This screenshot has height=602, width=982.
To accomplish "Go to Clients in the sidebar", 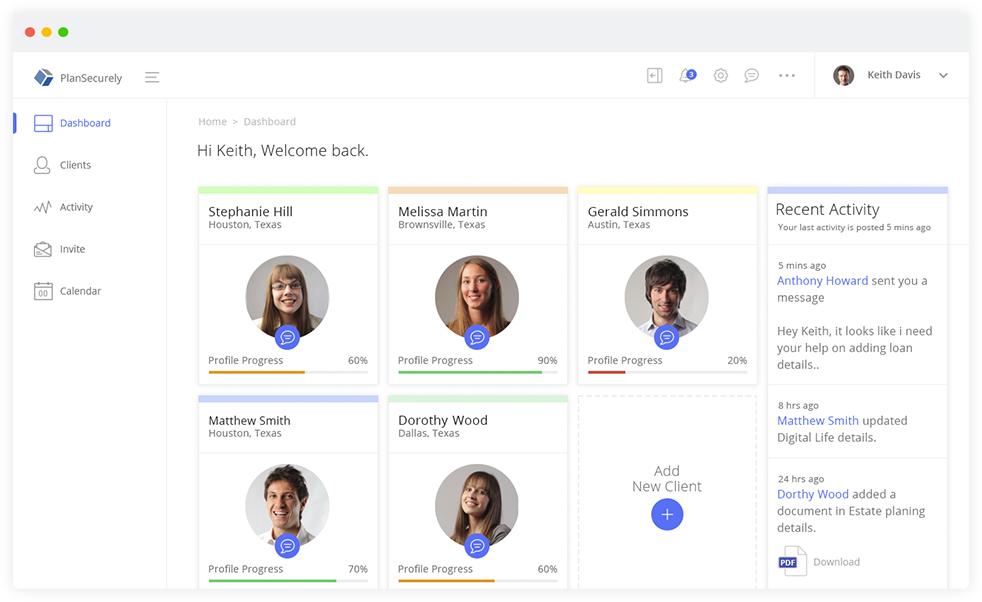I will click(75, 165).
